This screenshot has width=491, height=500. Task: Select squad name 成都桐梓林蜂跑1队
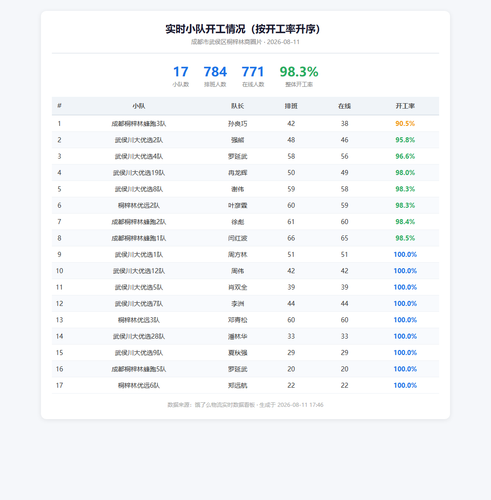click(x=139, y=238)
